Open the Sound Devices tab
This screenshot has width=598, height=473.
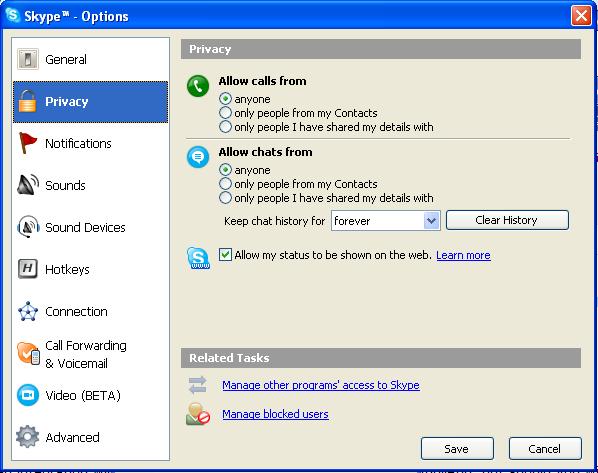[x=90, y=227]
